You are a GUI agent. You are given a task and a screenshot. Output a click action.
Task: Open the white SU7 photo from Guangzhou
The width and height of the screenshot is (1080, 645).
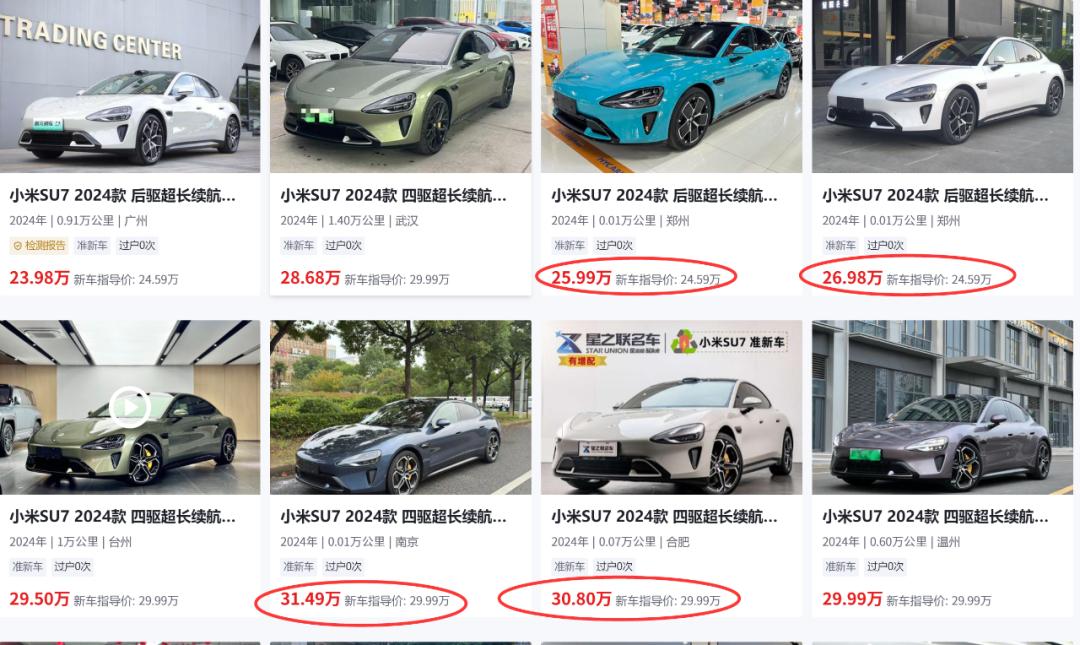coord(130,86)
